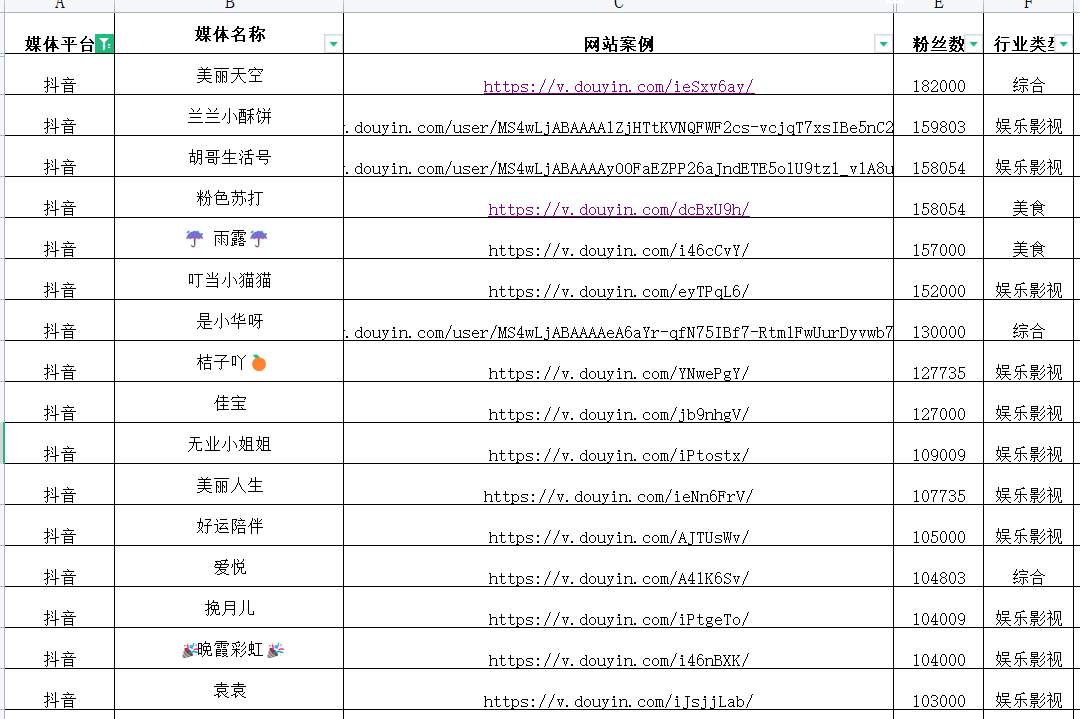Click the follower count 152000
The height and width of the screenshot is (719, 1080).
point(939,291)
